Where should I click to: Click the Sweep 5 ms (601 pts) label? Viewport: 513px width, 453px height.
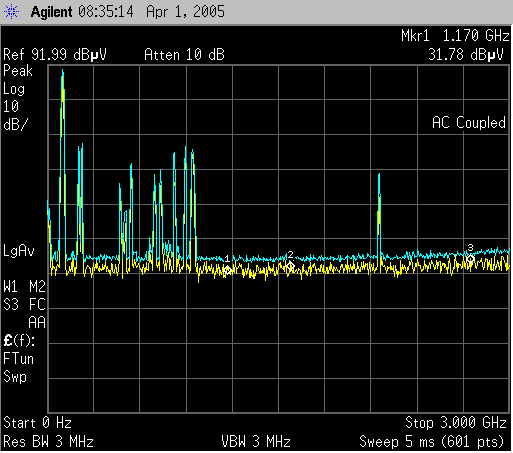click(x=432, y=442)
